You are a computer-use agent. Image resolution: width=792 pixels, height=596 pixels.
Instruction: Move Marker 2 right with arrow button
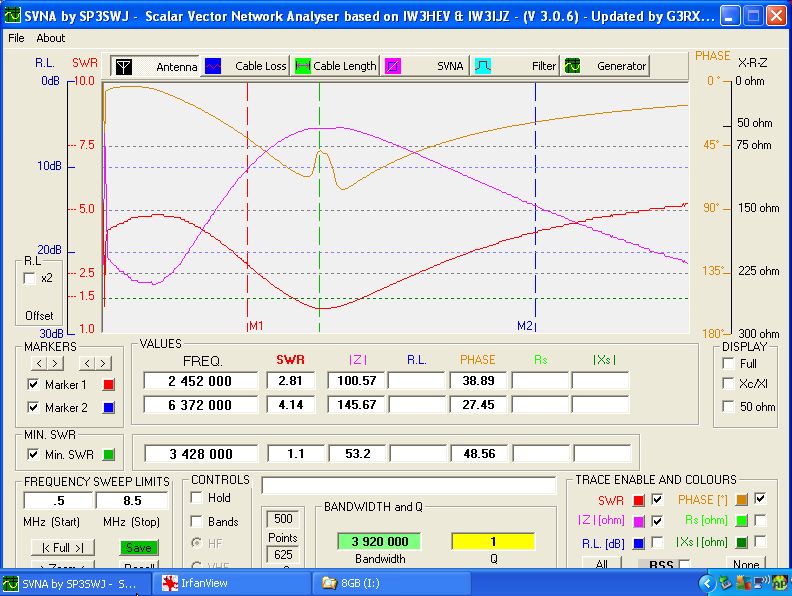[x=103, y=362]
